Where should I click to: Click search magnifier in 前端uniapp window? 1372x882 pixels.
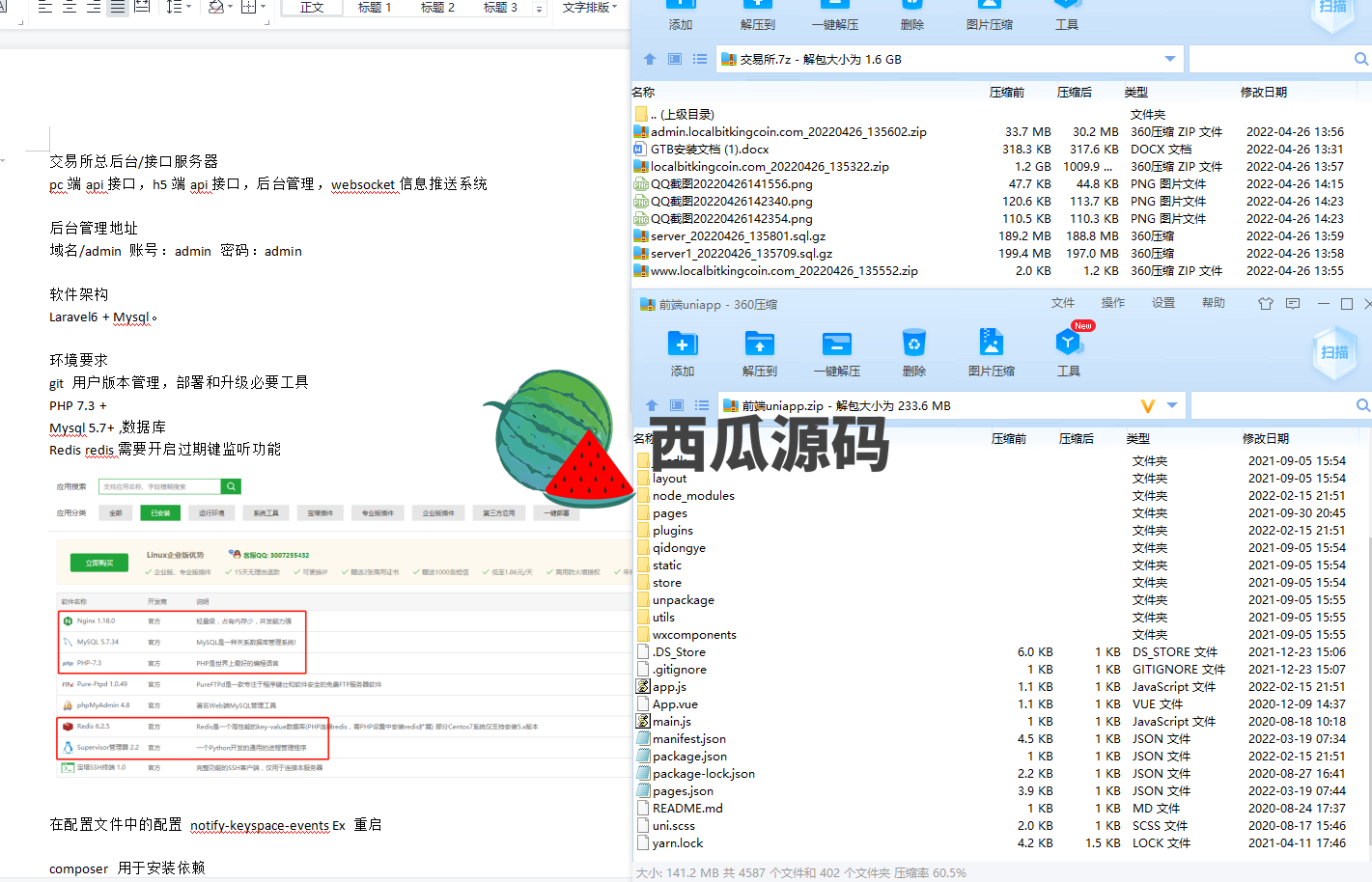coord(1362,405)
